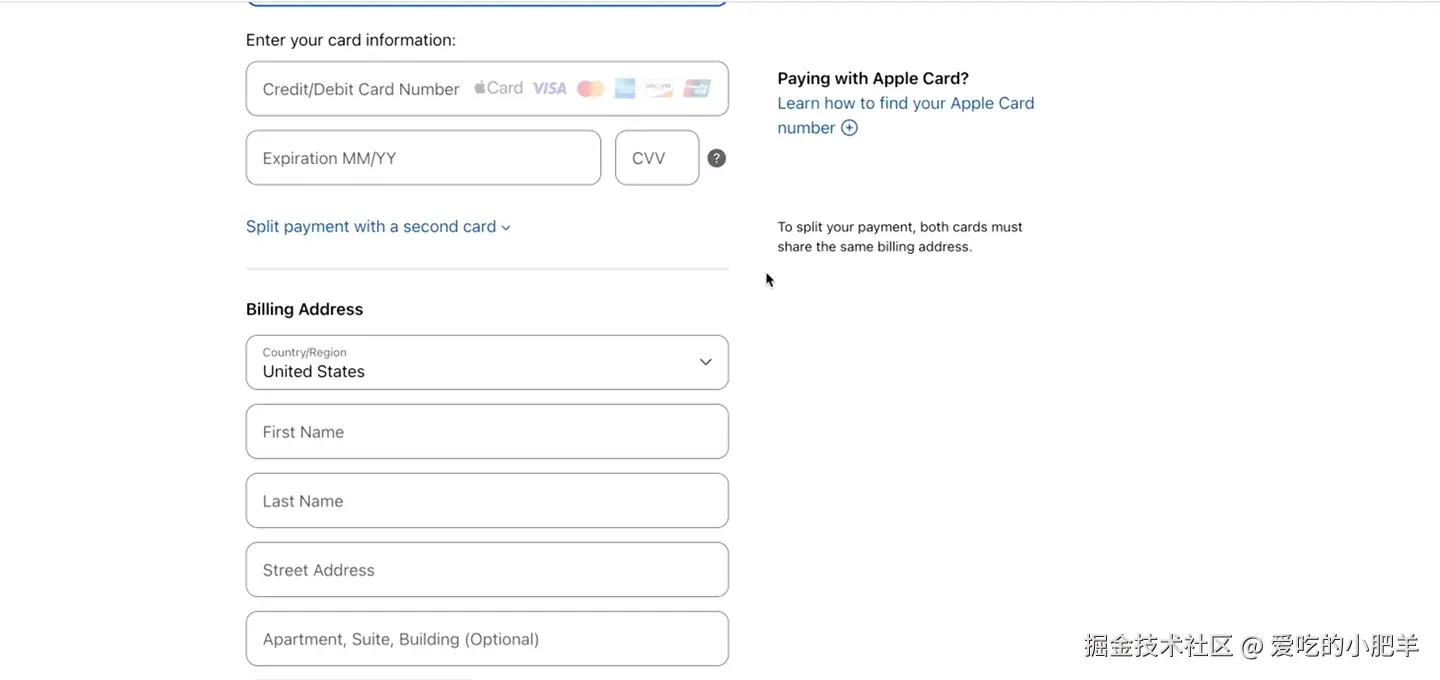
Task: Click the Mastercard logo icon
Action: tap(591, 89)
